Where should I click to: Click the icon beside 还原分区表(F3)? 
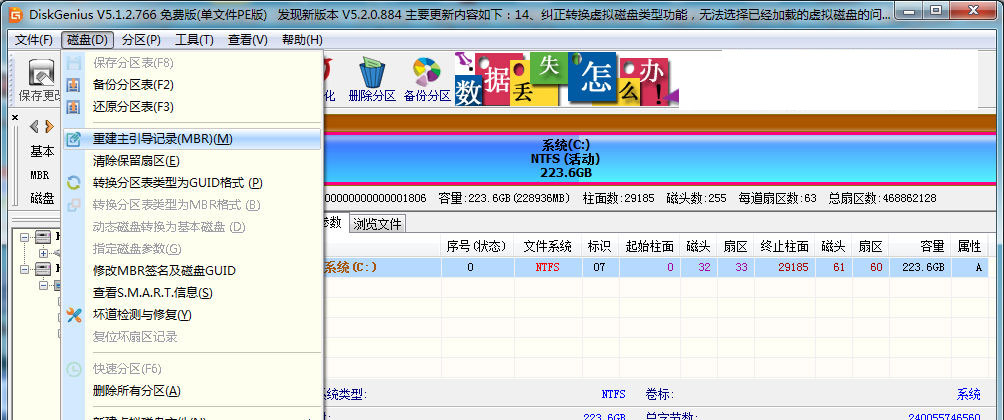coord(74,106)
